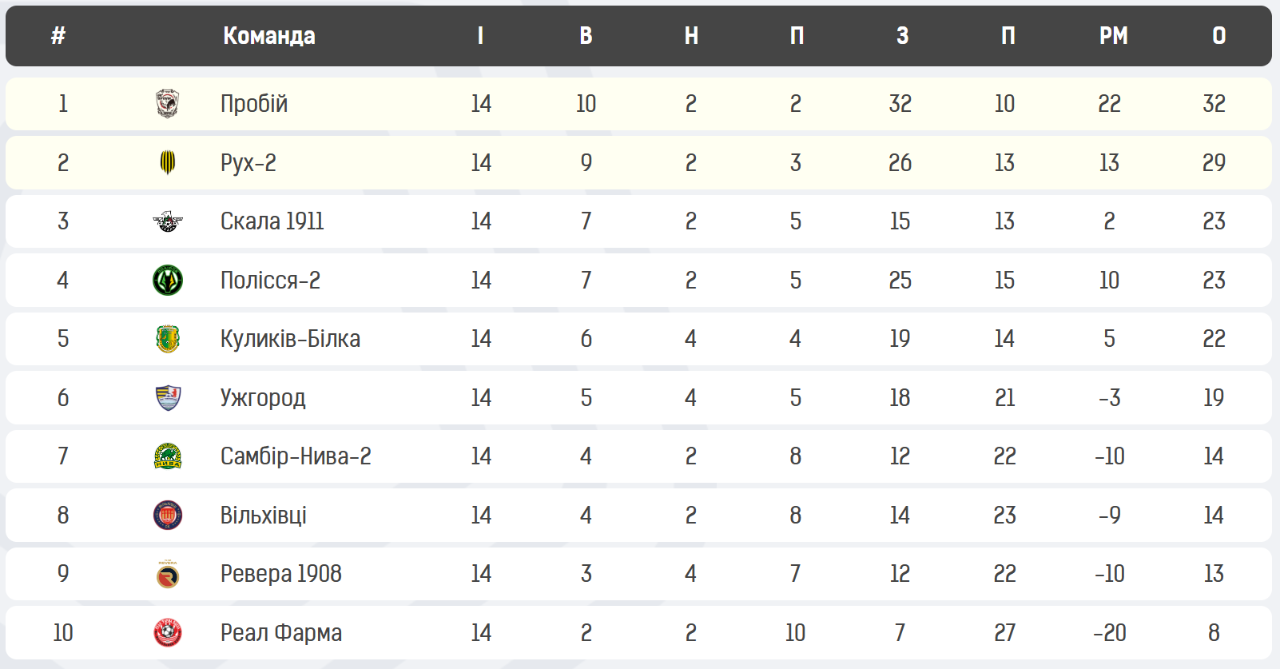1280x669 pixels.
Task: Click the Вільхівці team name
Action: (x=263, y=516)
